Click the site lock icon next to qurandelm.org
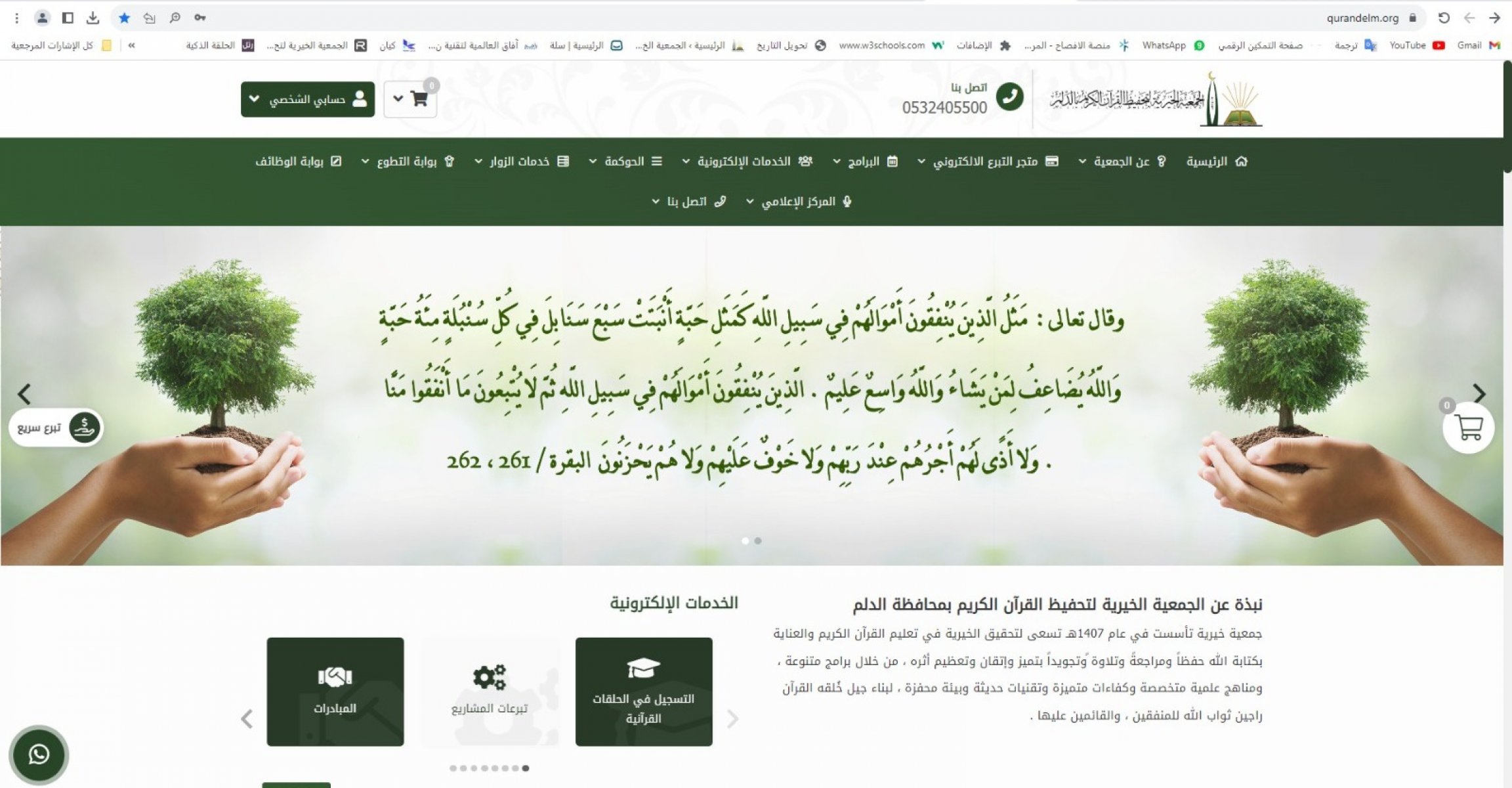This screenshot has width=1512, height=788. coord(1412,18)
